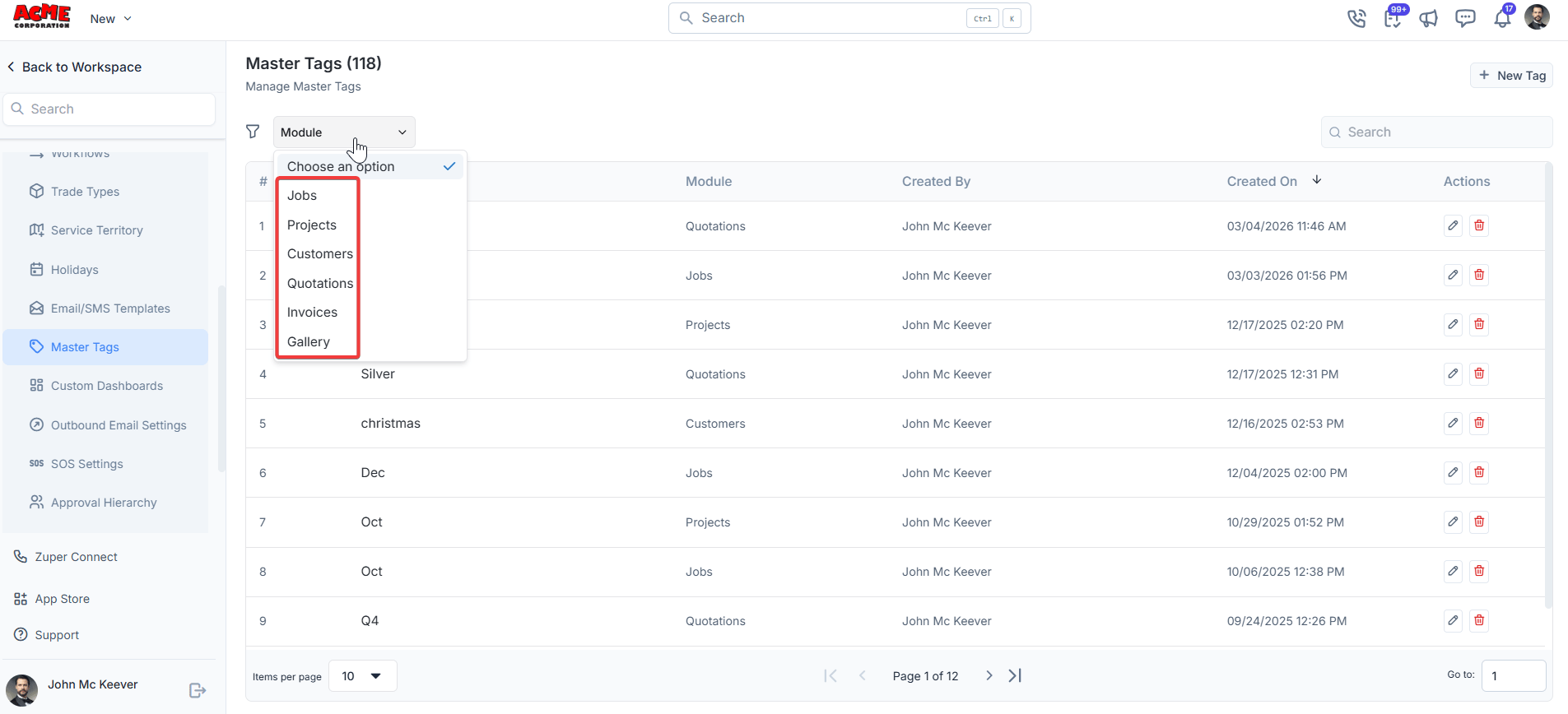Expand the New dropdown in header

point(110,19)
